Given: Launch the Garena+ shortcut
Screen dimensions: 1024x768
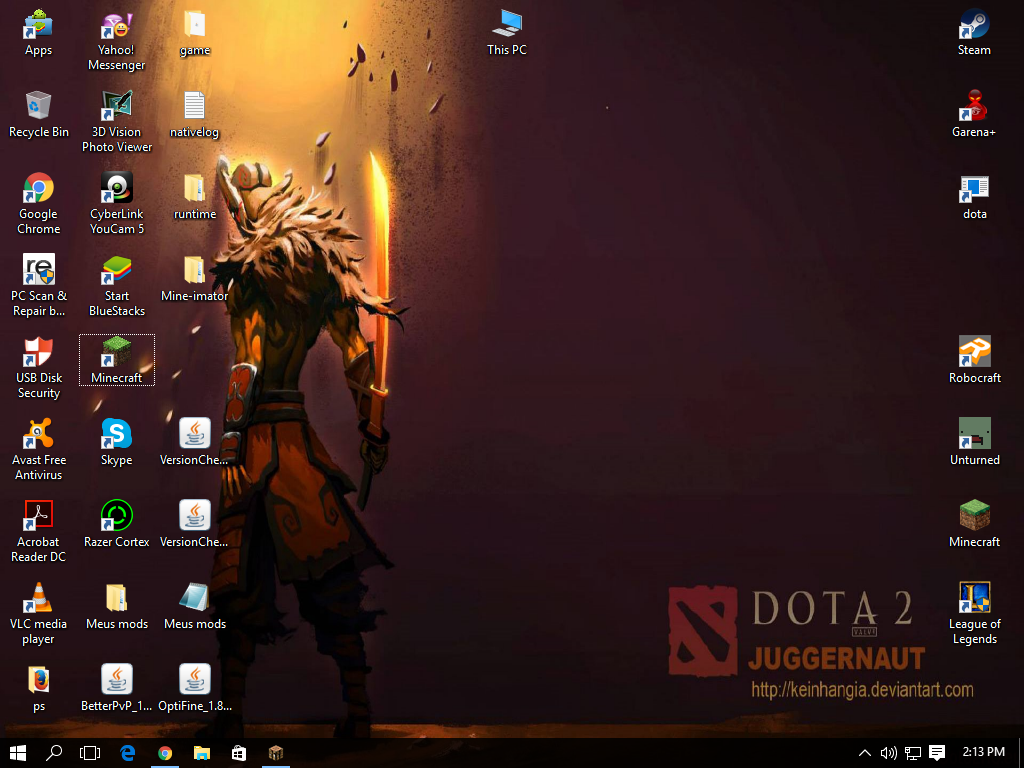Looking at the screenshot, I should (974, 114).
